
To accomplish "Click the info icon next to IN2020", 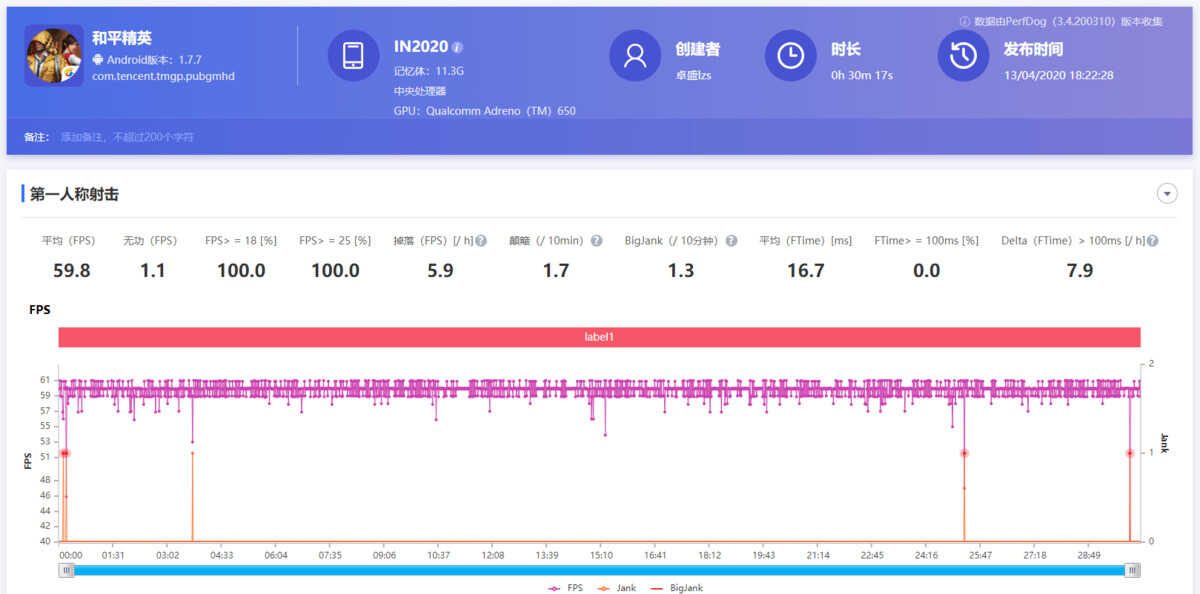I will [458, 48].
